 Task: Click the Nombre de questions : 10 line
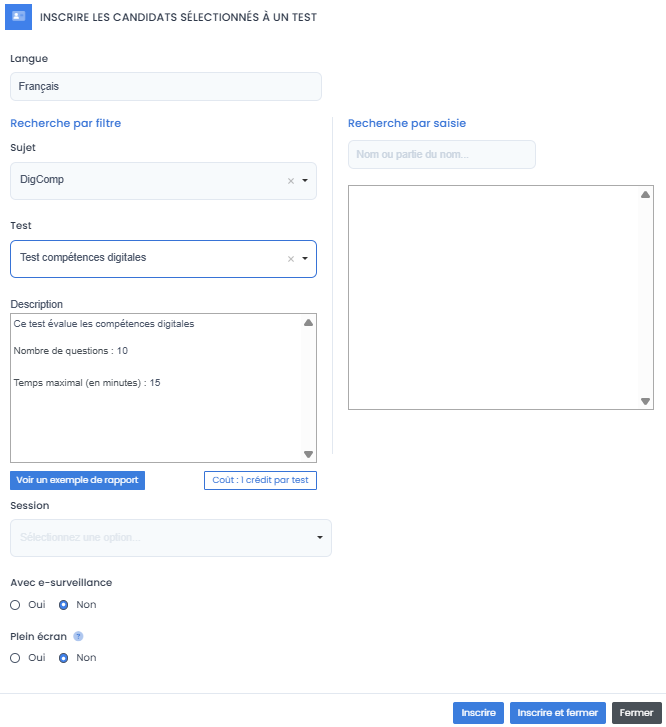coord(70,351)
